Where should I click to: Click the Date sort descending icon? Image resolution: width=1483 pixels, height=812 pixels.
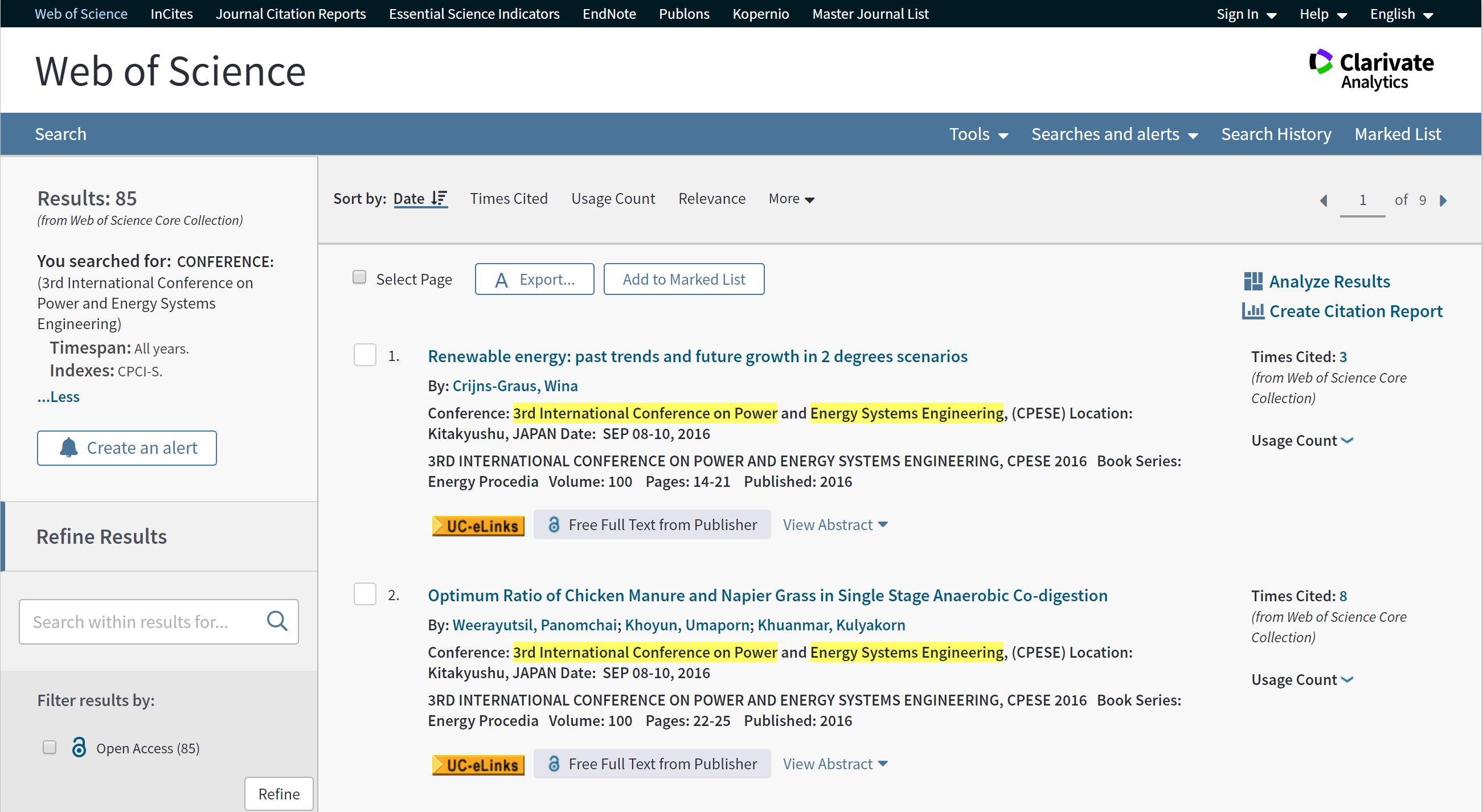coord(439,199)
